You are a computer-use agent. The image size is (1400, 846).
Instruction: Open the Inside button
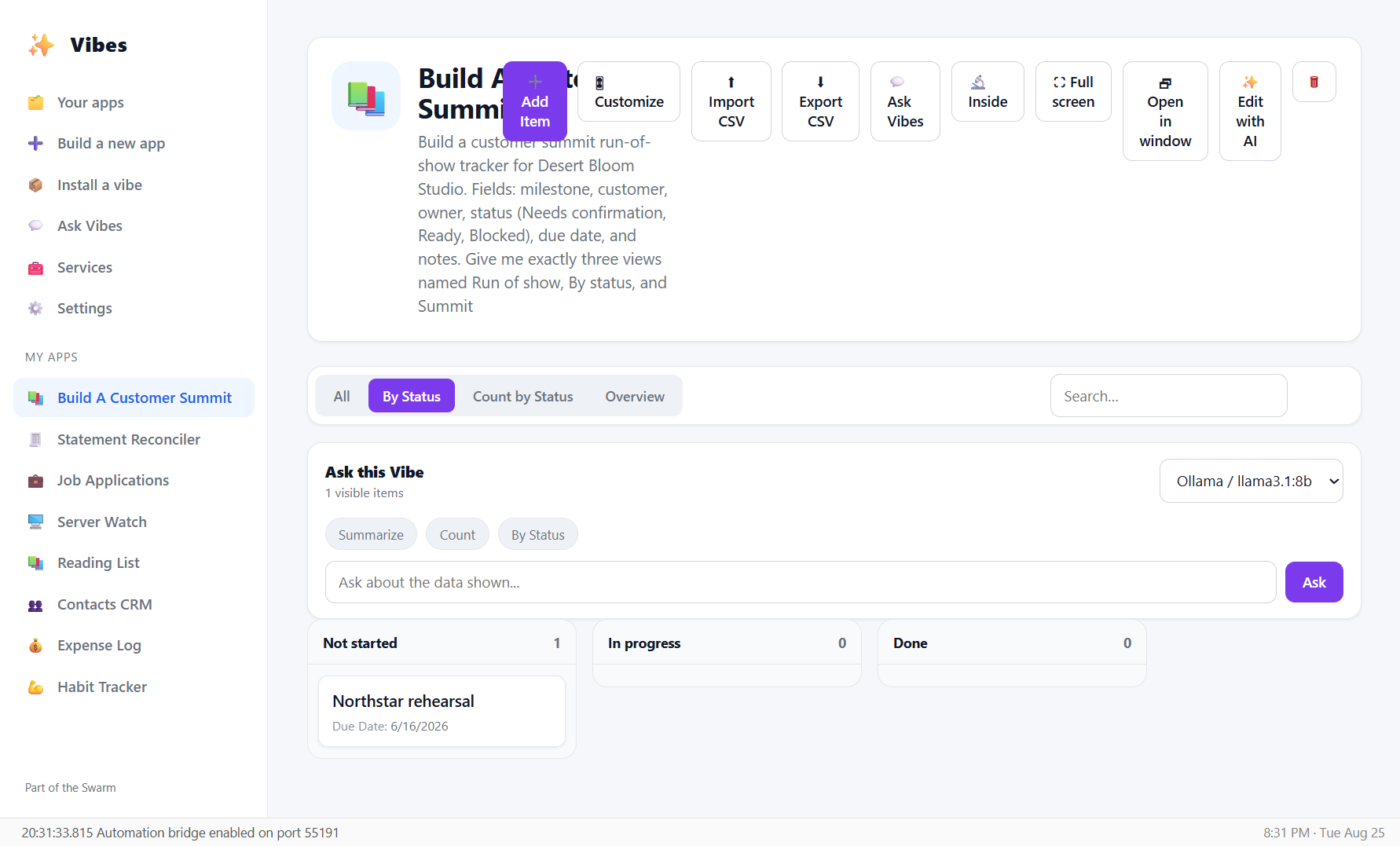[x=988, y=92]
